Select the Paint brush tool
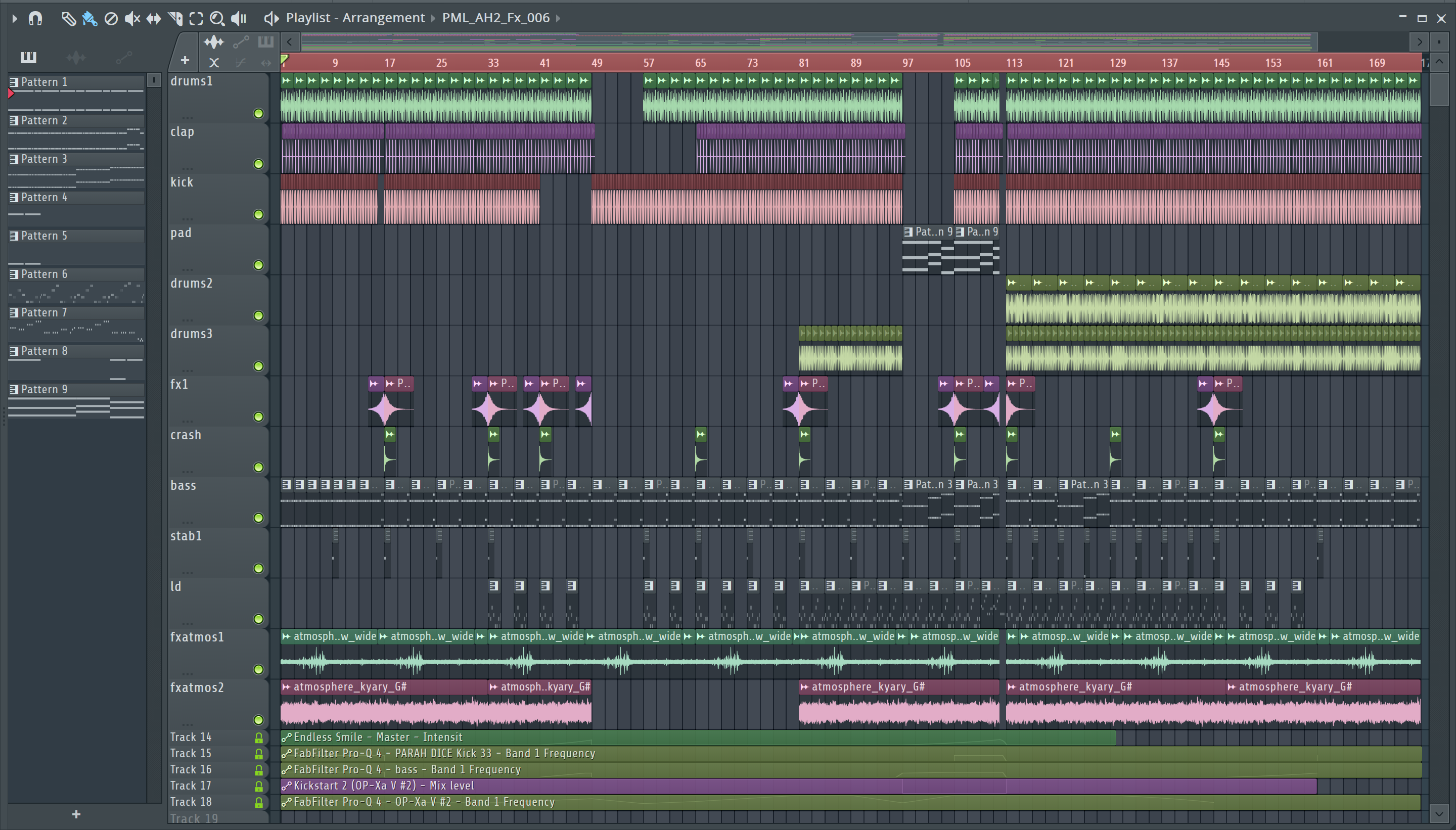1456x830 pixels. click(89, 19)
